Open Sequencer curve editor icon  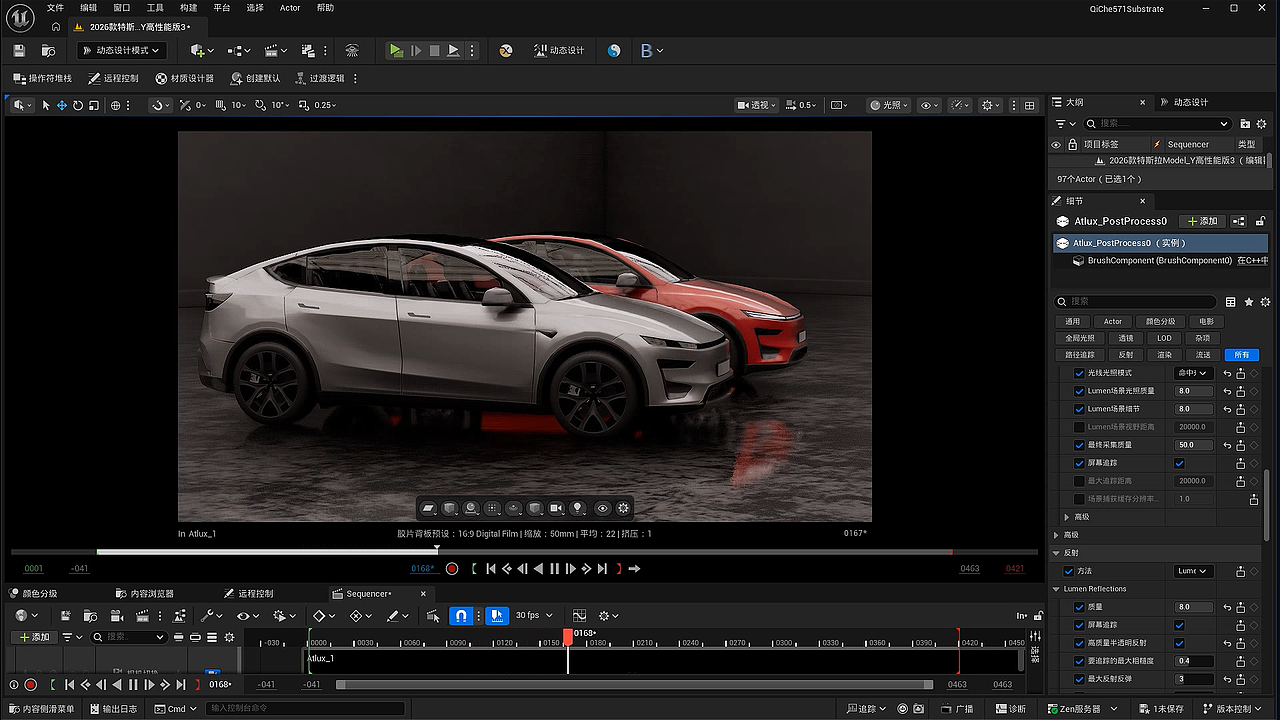[x=579, y=616]
